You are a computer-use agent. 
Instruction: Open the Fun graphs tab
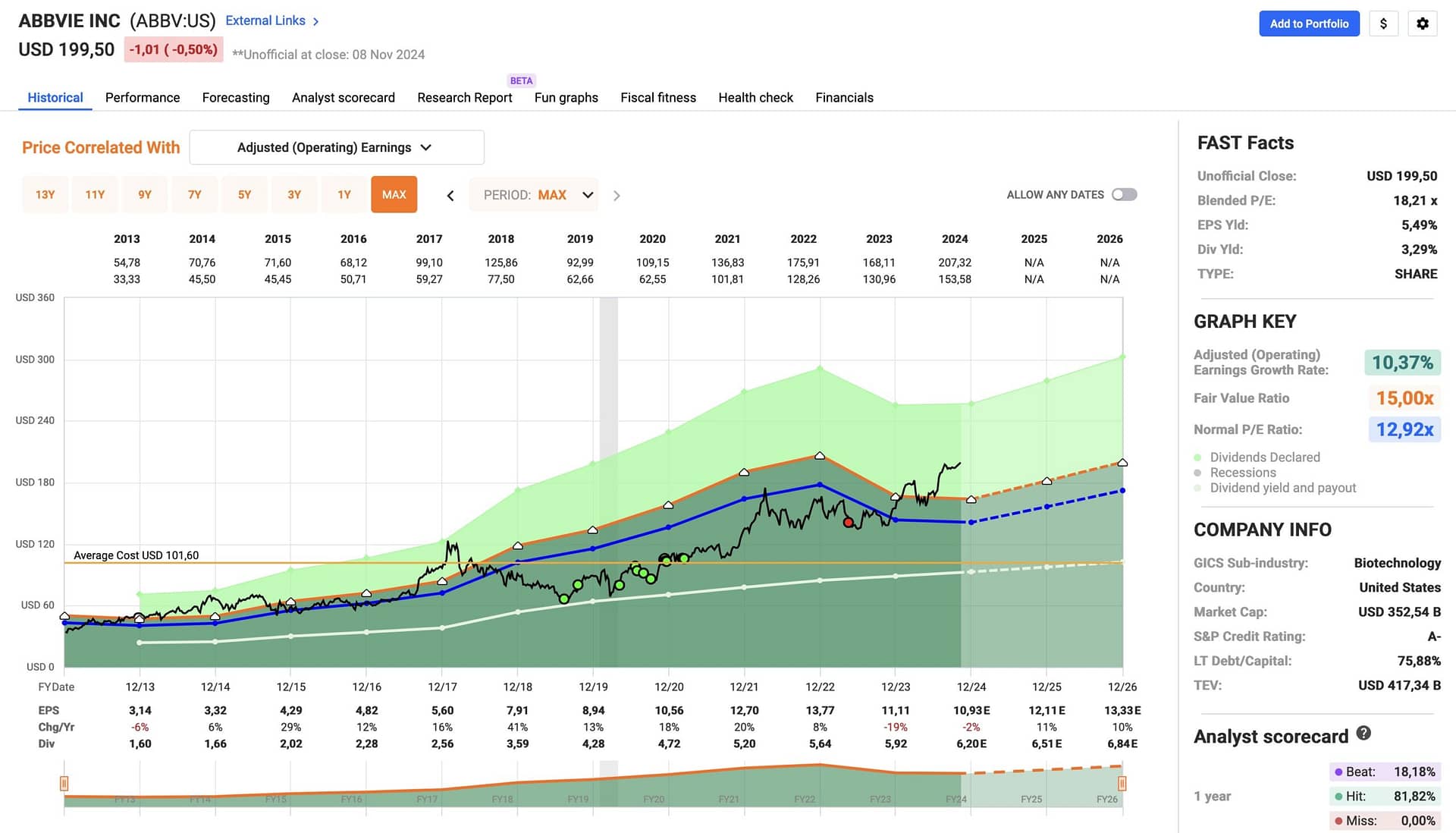point(566,97)
